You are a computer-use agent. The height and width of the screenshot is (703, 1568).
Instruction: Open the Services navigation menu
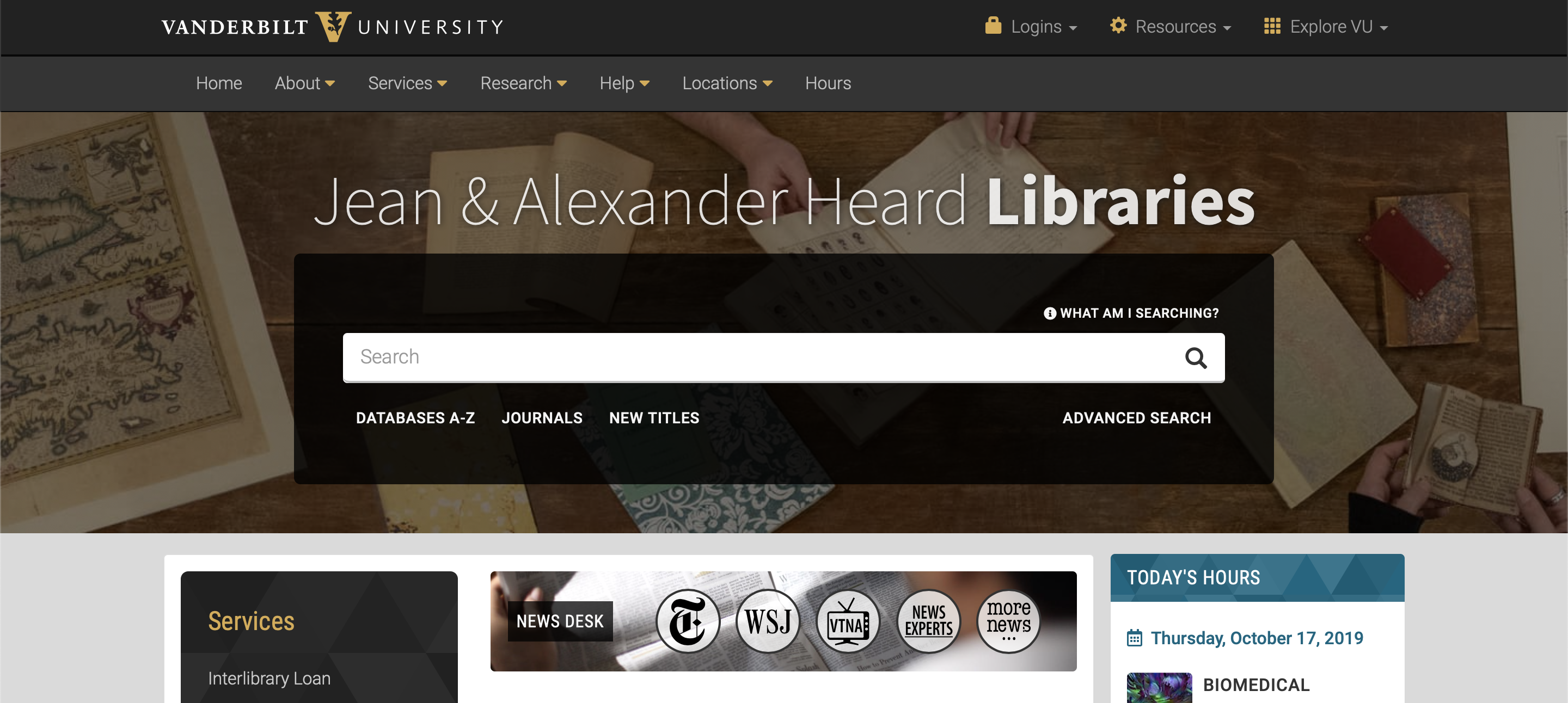pos(407,83)
